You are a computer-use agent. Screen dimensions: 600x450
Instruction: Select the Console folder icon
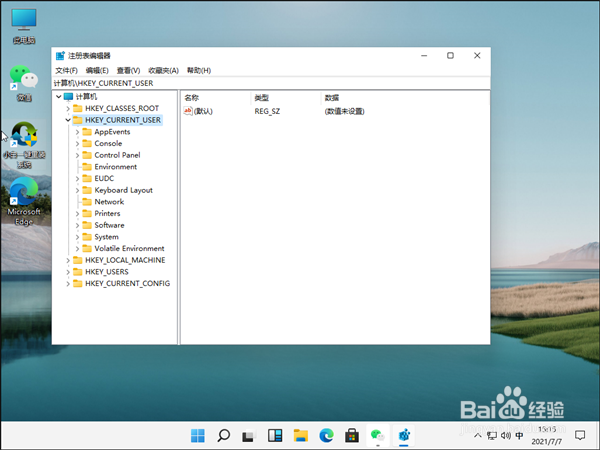coord(87,143)
